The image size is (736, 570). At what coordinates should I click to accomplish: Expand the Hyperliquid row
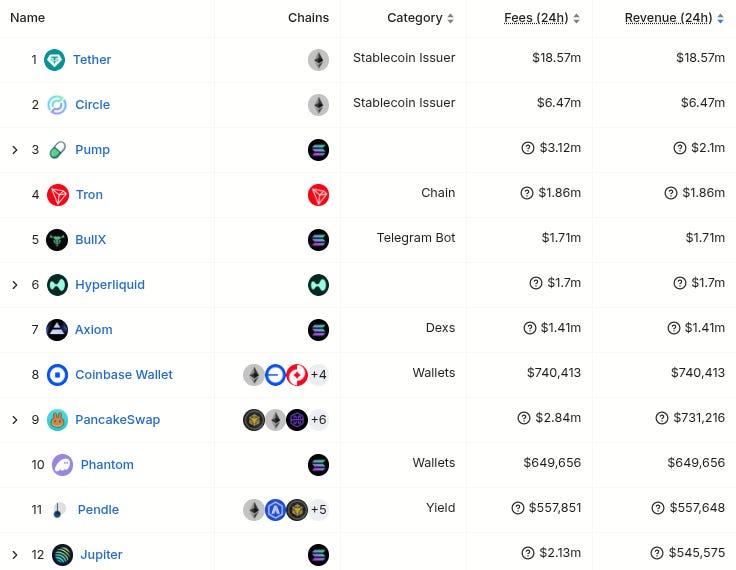coord(15,285)
